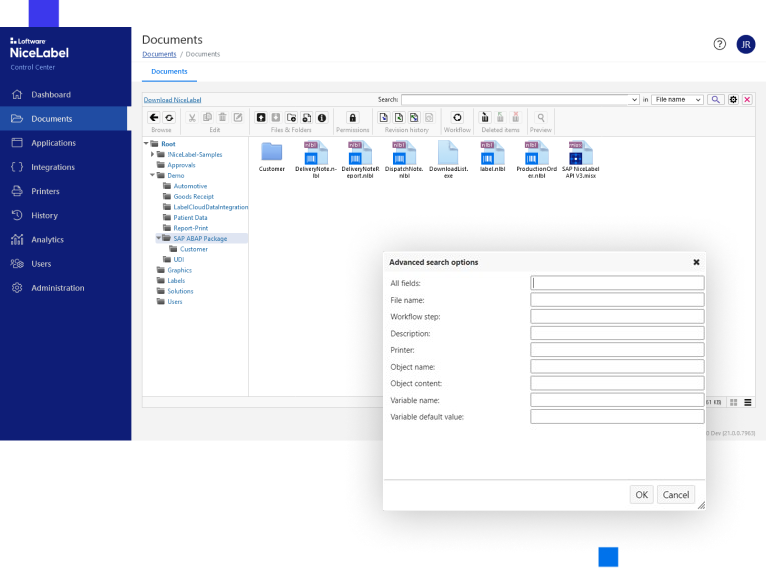Click the Refresh icon in Browse group
This screenshot has width=766, height=570.
click(x=169, y=117)
